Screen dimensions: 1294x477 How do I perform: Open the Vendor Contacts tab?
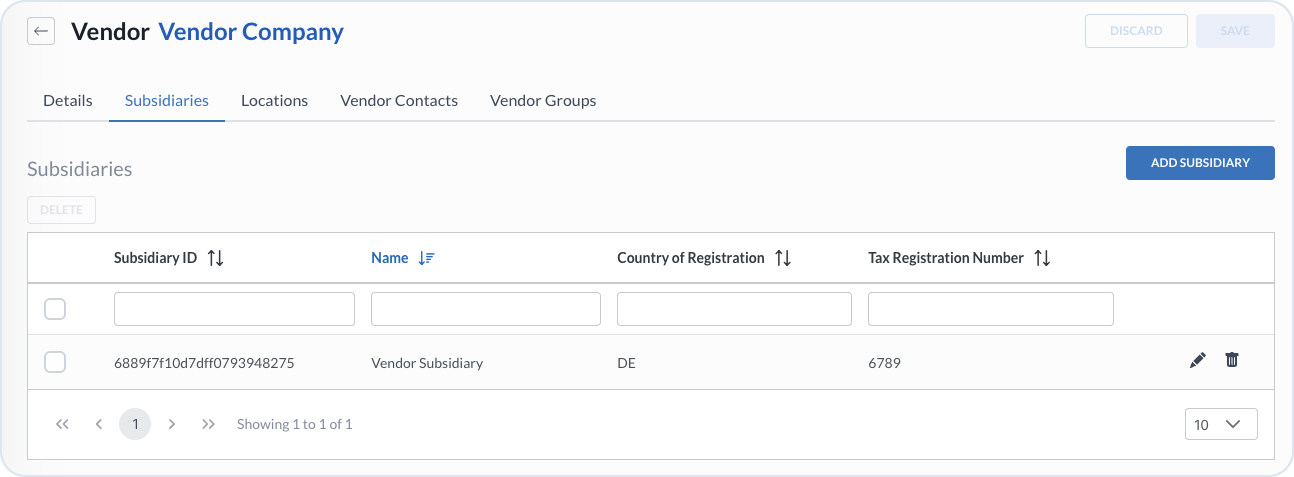(399, 101)
